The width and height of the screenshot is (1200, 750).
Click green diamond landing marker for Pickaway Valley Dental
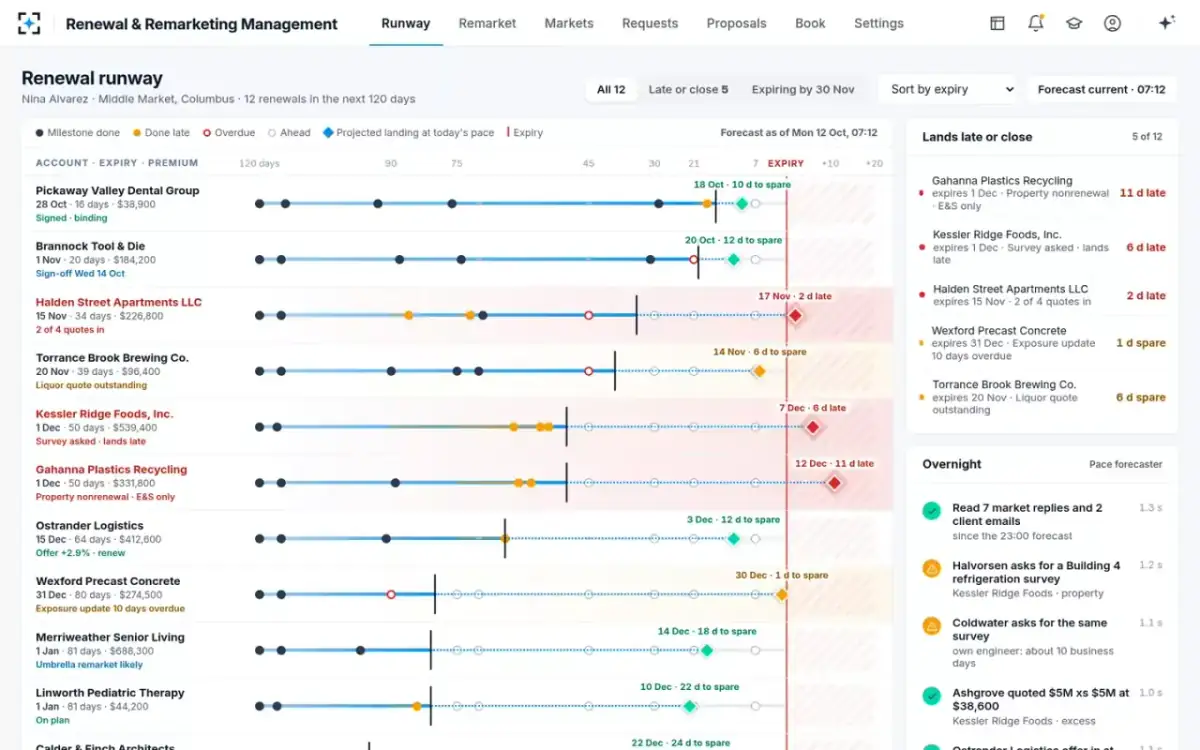[x=741, y=203]
